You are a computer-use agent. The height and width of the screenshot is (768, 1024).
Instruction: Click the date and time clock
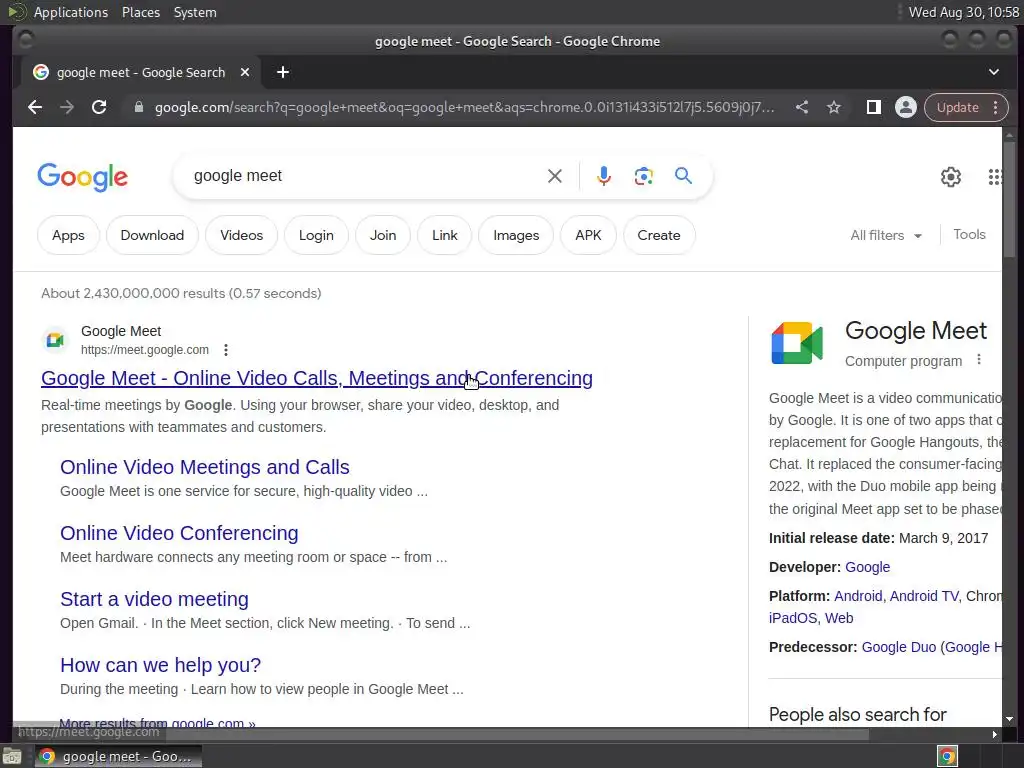coord(964,12)
